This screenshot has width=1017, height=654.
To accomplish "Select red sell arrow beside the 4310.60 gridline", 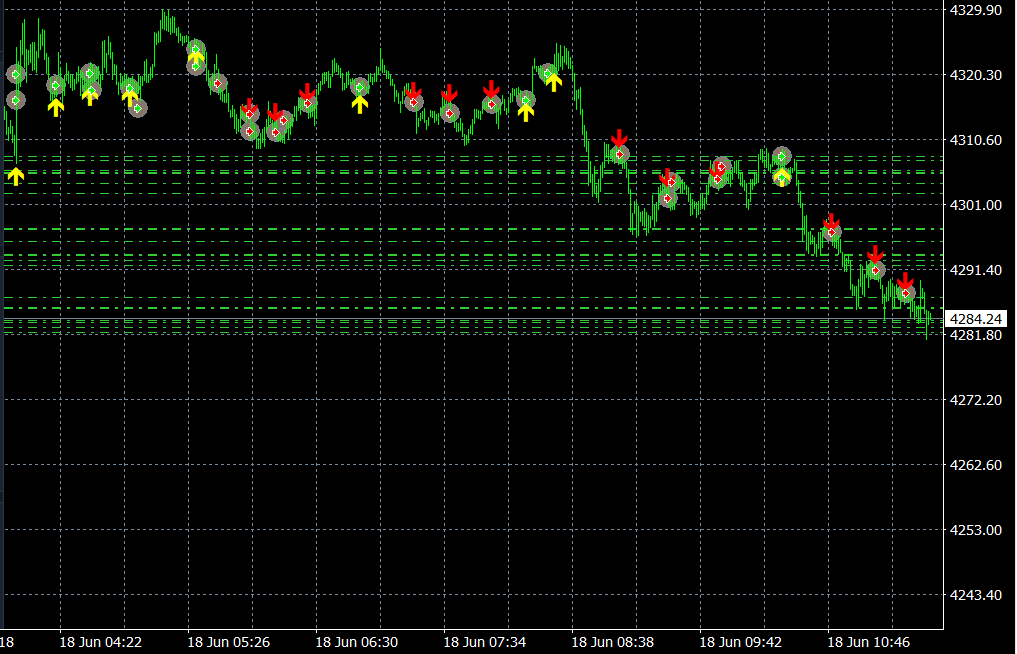I will point(619,138).
